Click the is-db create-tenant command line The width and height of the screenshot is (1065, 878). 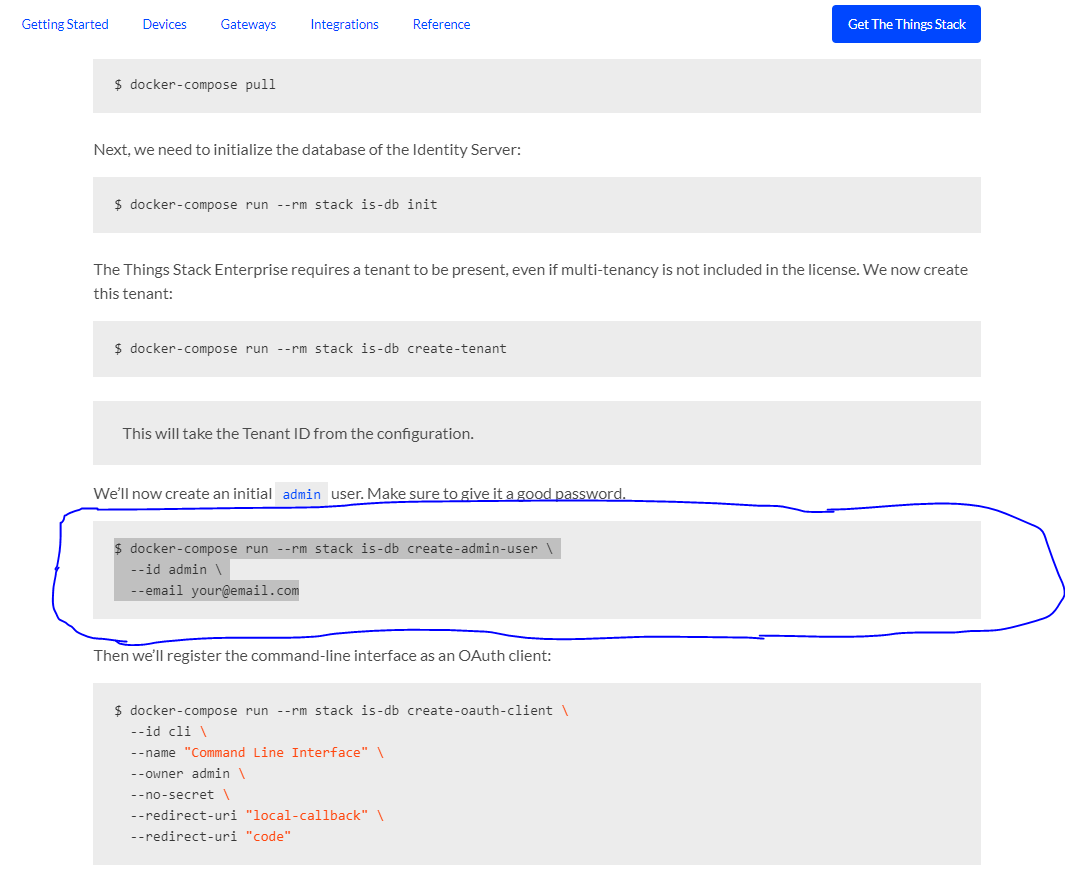click(310, 349)
